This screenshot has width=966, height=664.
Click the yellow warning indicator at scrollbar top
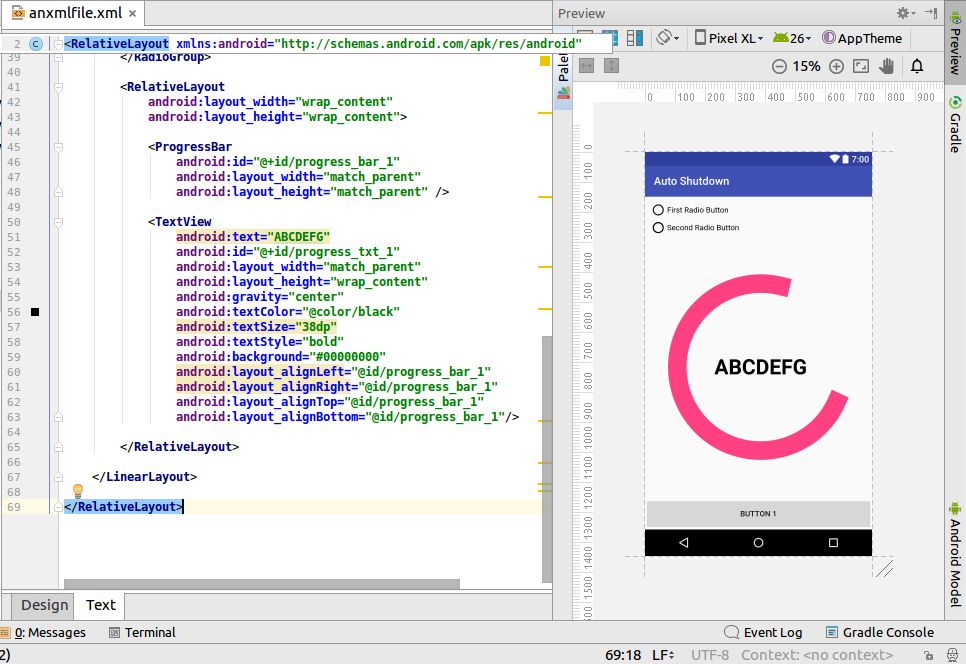pos(545,61)
